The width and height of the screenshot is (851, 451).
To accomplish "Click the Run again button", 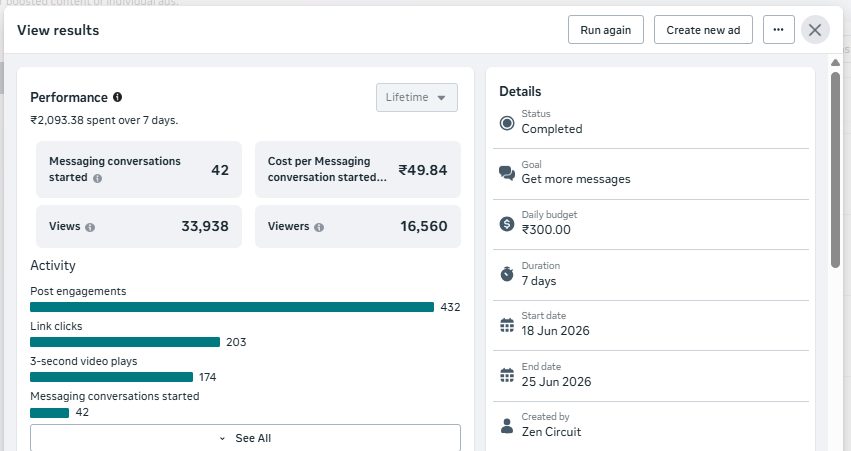I will tap(606, 30).
